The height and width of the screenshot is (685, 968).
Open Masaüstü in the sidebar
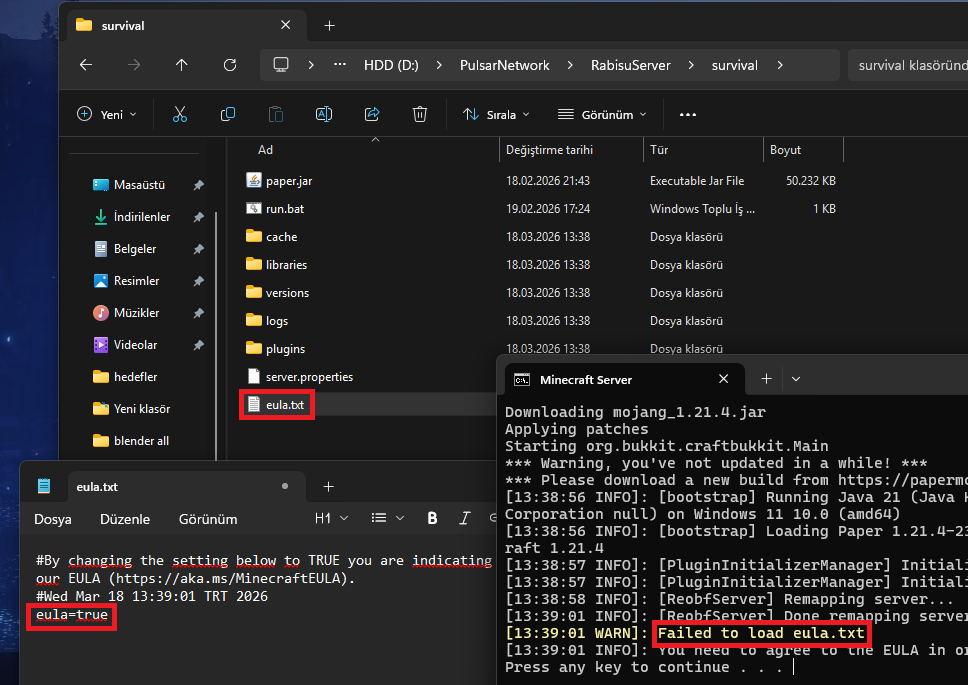139,185
